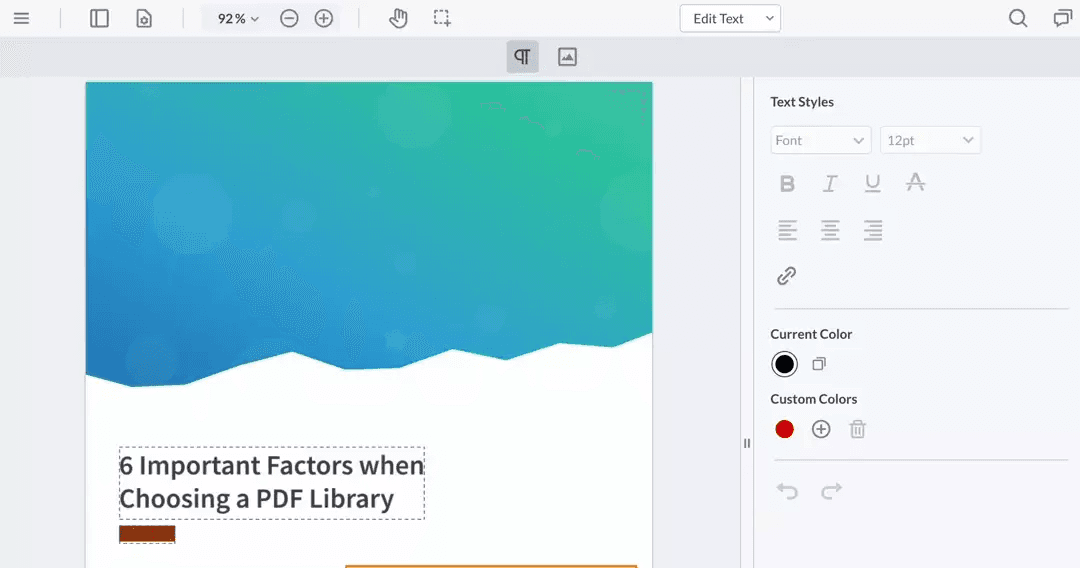Add a new custom color
Image resolution: width=1080 pixels, height=568 pixels.
[821, 429]
